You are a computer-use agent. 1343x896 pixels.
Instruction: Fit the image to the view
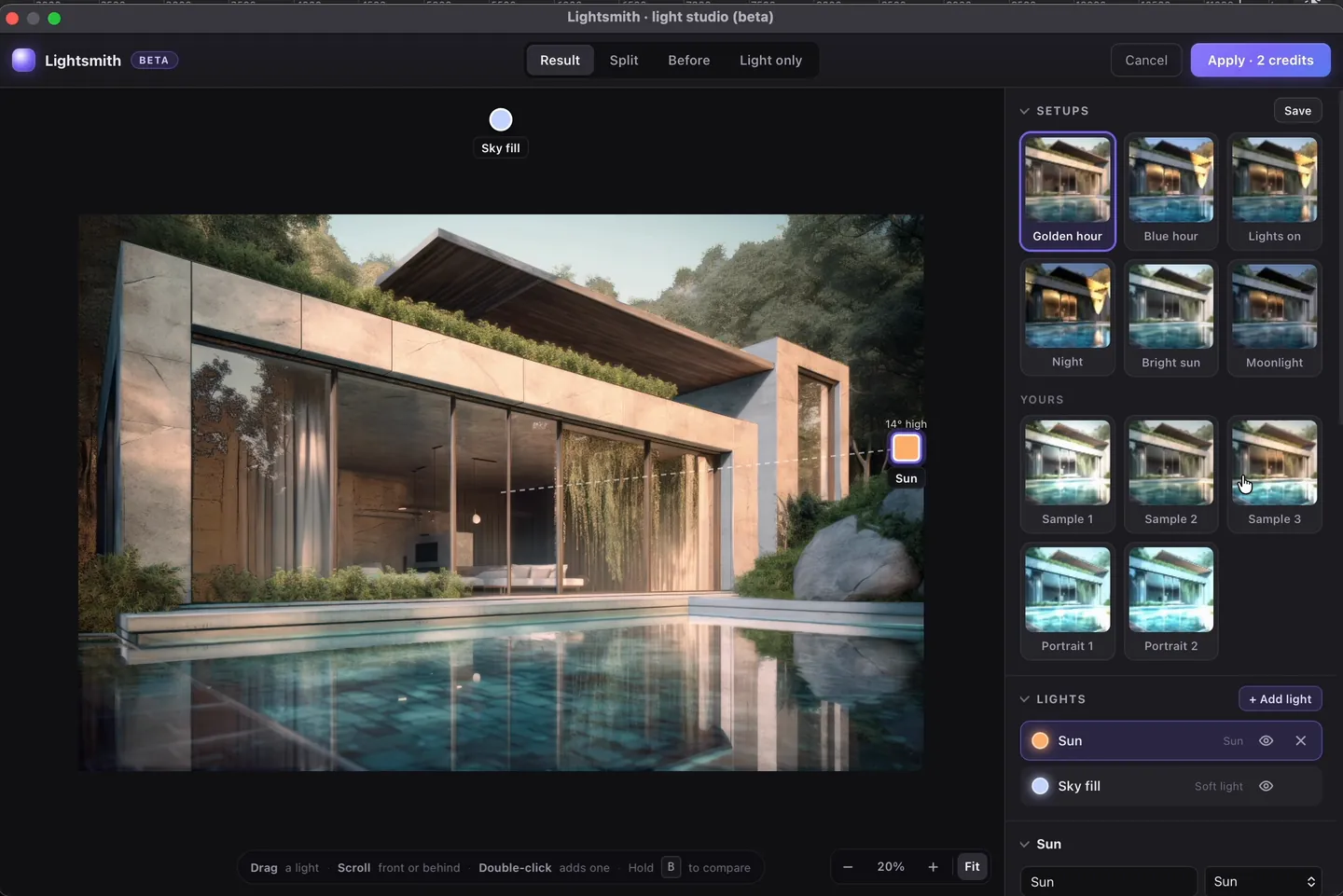972,867
